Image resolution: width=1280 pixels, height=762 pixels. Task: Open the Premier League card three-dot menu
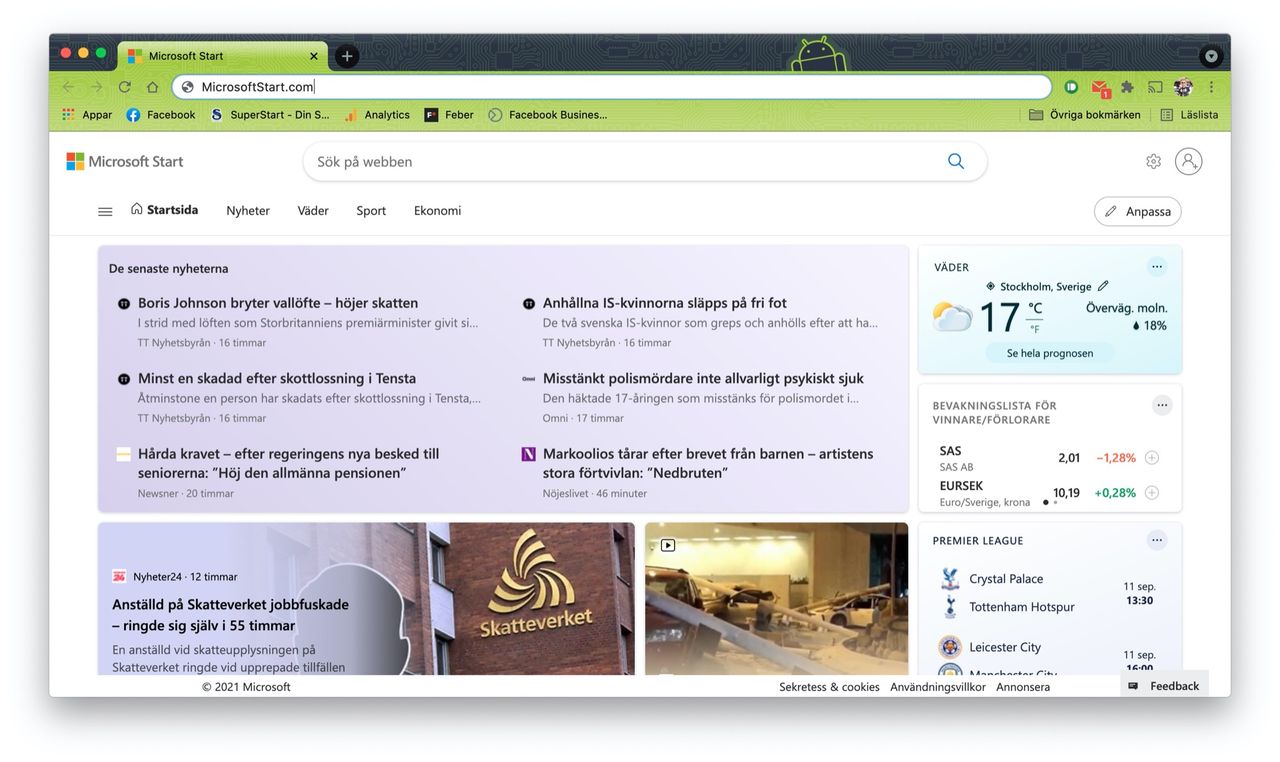1157,540
